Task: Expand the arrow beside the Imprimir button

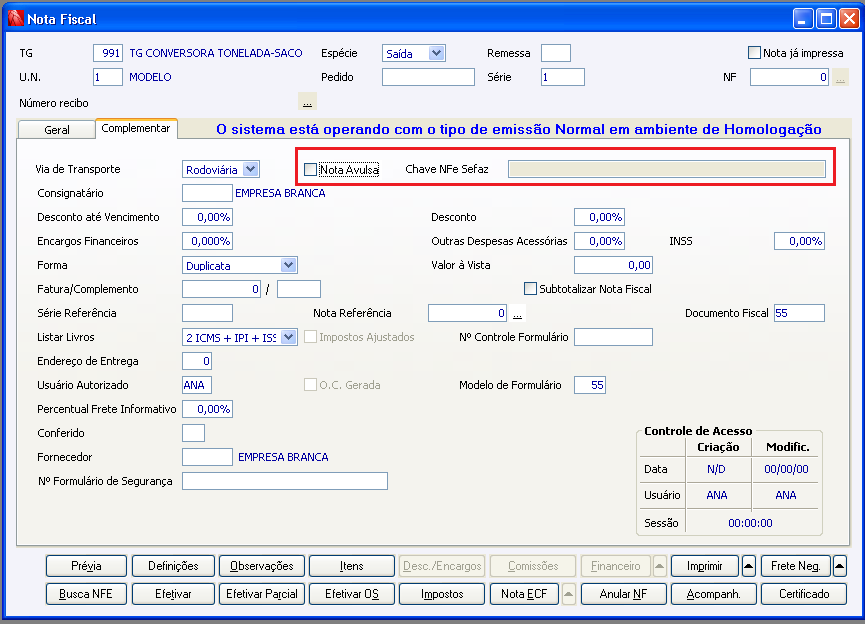Action: tap(749, 566)
